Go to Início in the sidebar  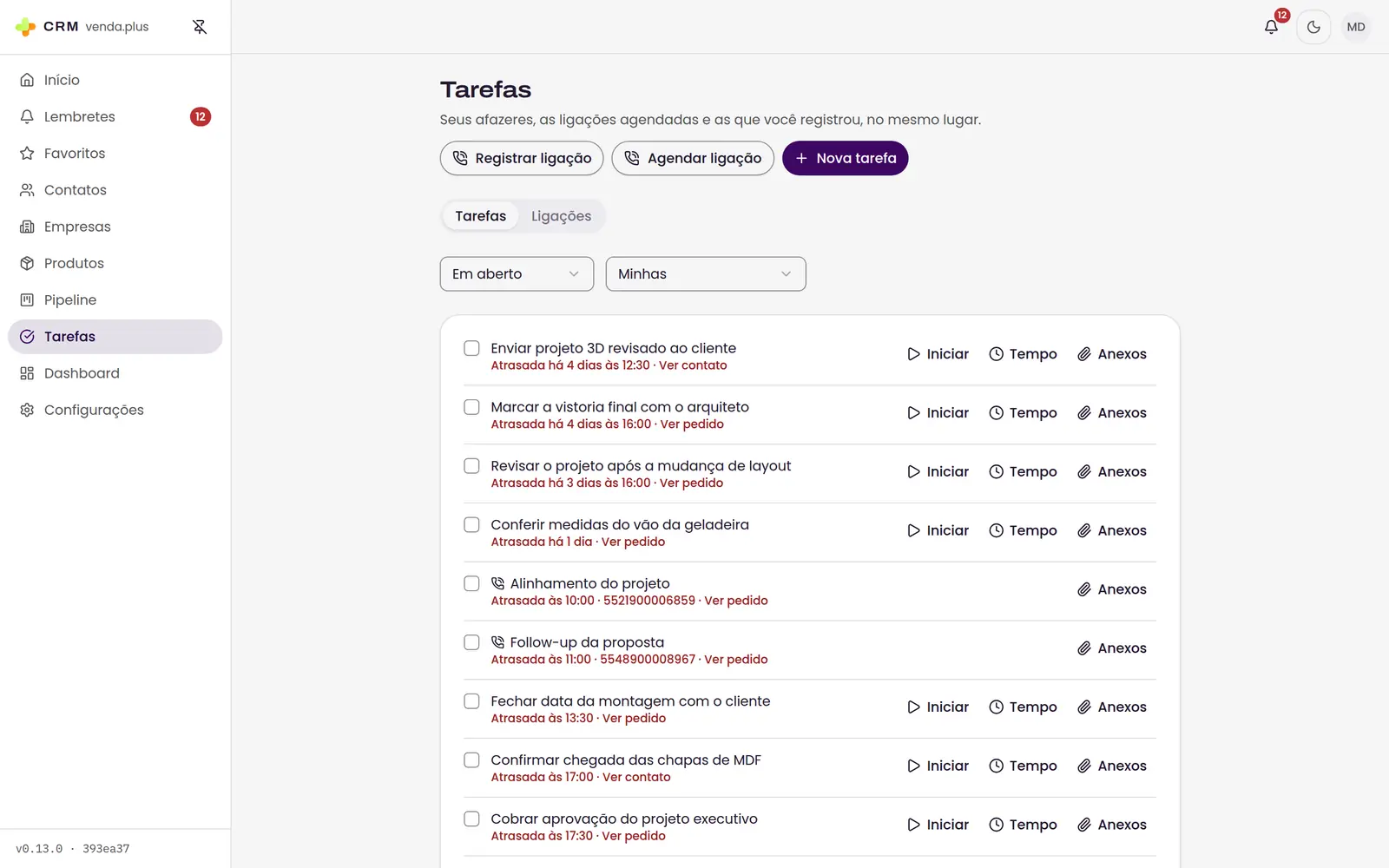(115, 80)
